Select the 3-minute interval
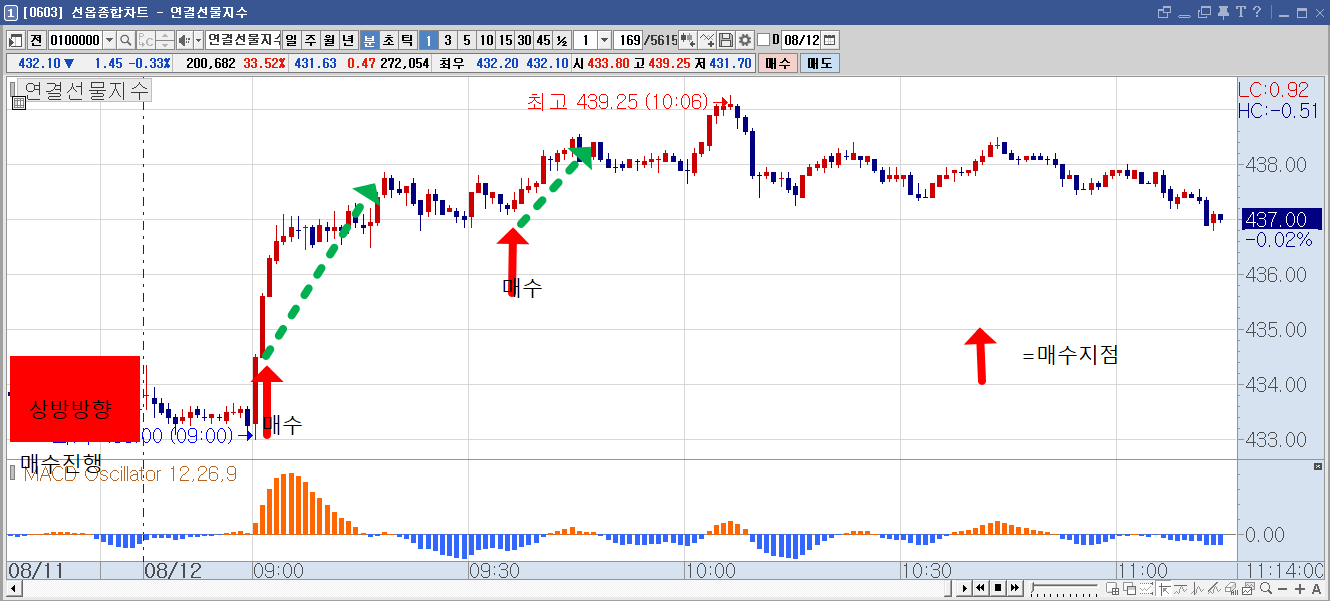 447,40
